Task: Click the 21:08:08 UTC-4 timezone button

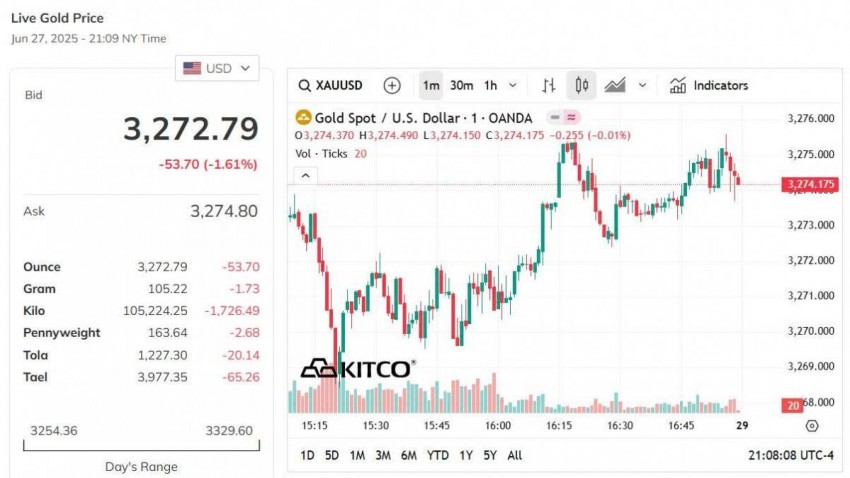Action: (x=790, y=455)
